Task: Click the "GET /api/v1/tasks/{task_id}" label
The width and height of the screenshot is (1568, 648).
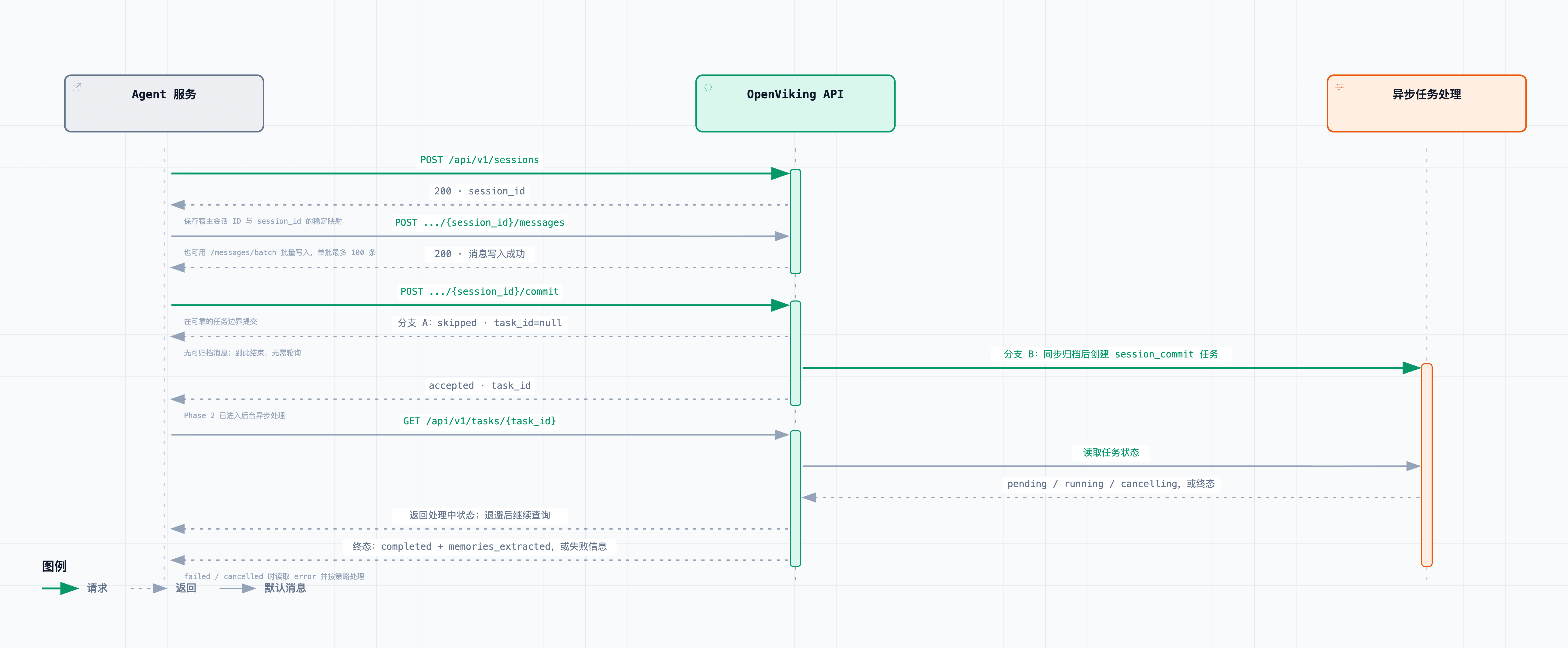Action: (x=480, y=421)
